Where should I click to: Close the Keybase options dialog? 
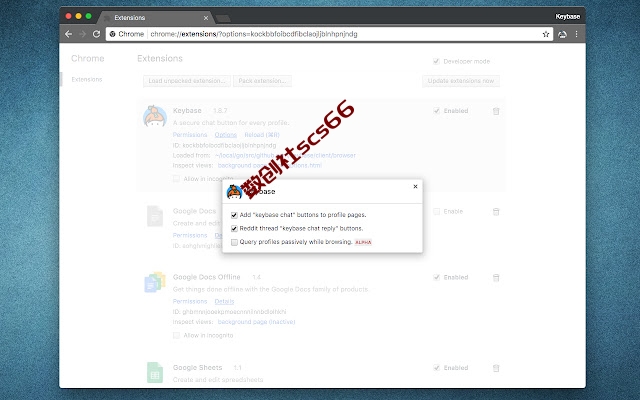click(415, 187)
